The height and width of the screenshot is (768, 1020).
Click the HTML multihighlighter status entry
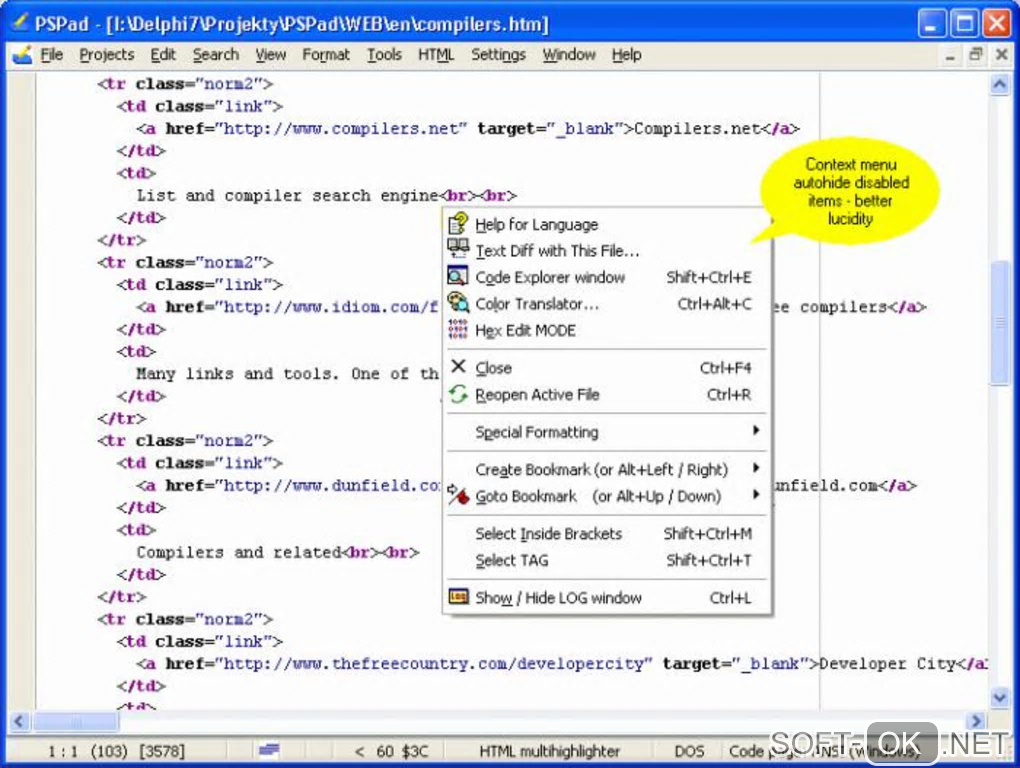tap(549, 751)
